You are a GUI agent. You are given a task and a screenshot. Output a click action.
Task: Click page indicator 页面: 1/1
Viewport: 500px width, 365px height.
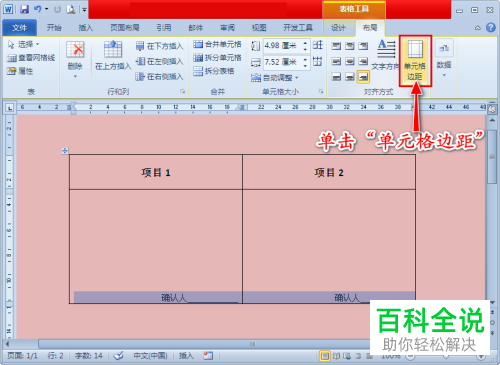(x=22, y=356)
